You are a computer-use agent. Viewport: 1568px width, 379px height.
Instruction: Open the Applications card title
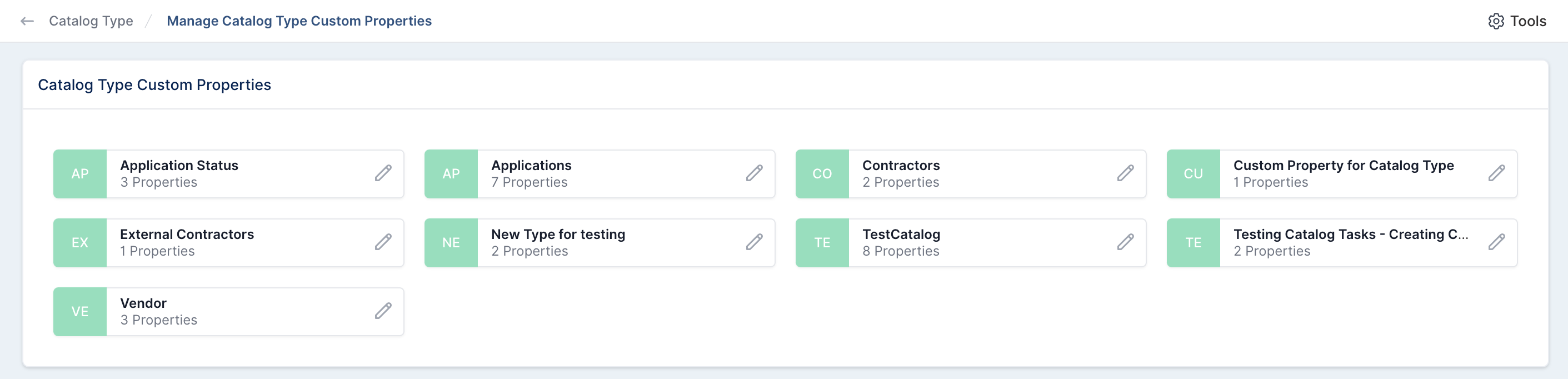point(531,166)
